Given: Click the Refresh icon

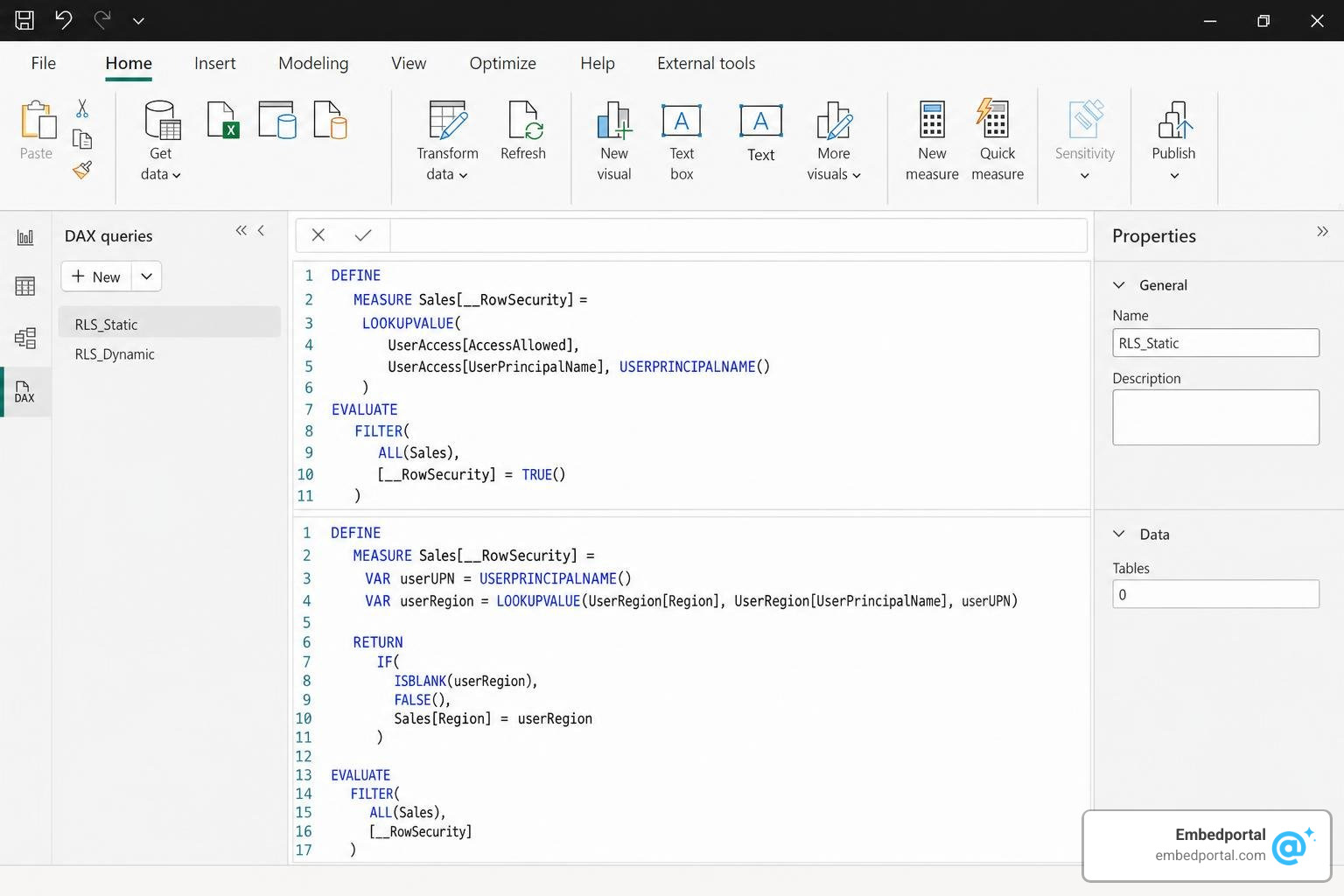Looking at the screenshot, I should 523,120.
